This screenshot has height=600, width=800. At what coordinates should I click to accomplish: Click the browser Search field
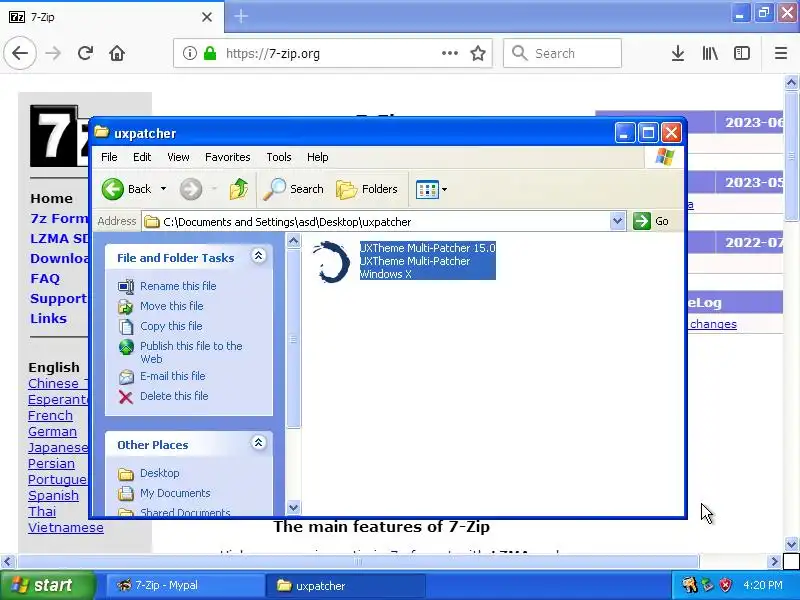click(x=562, y=53)
